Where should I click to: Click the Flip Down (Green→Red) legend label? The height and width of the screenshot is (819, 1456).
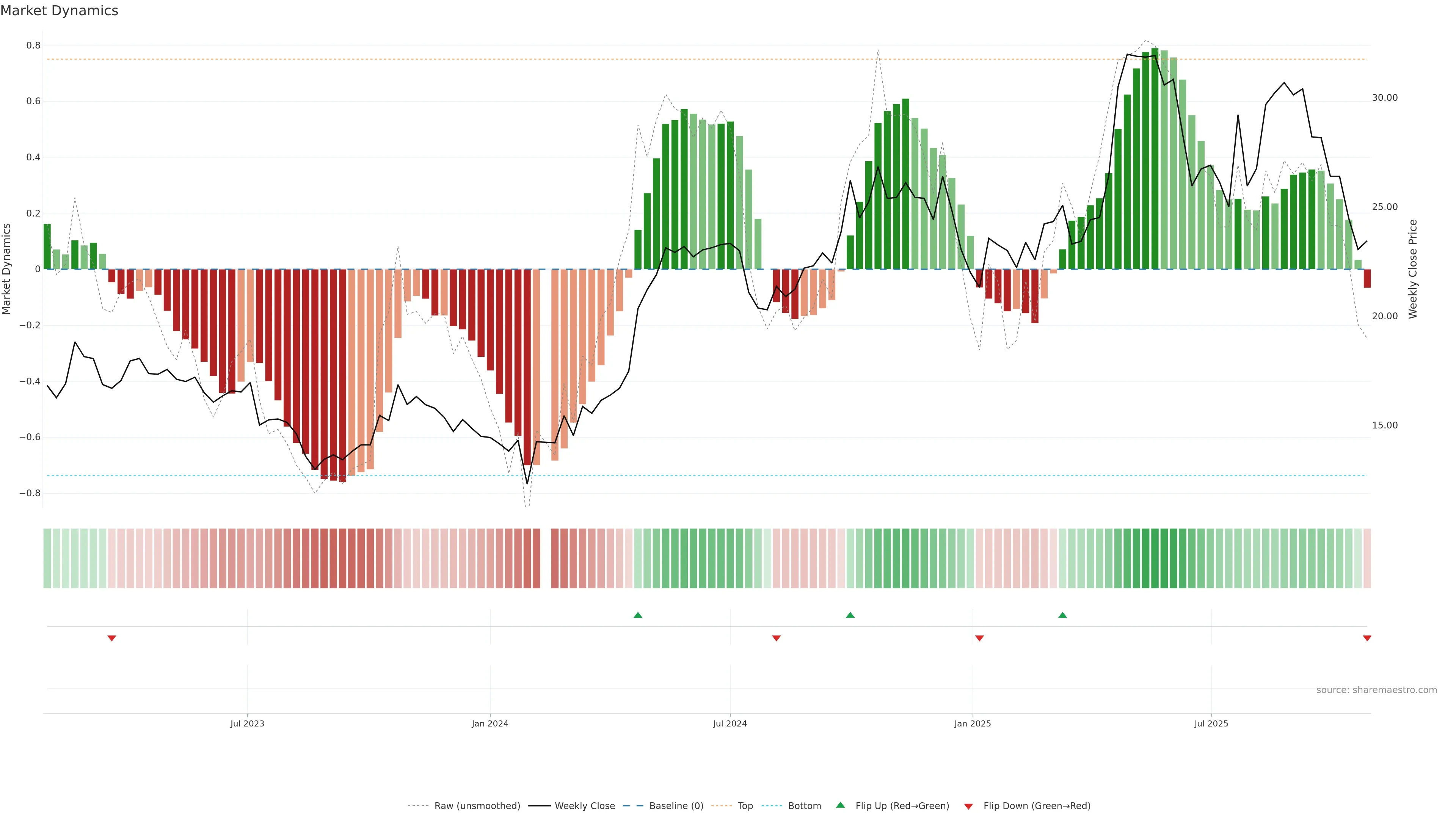click(1037, 806)
